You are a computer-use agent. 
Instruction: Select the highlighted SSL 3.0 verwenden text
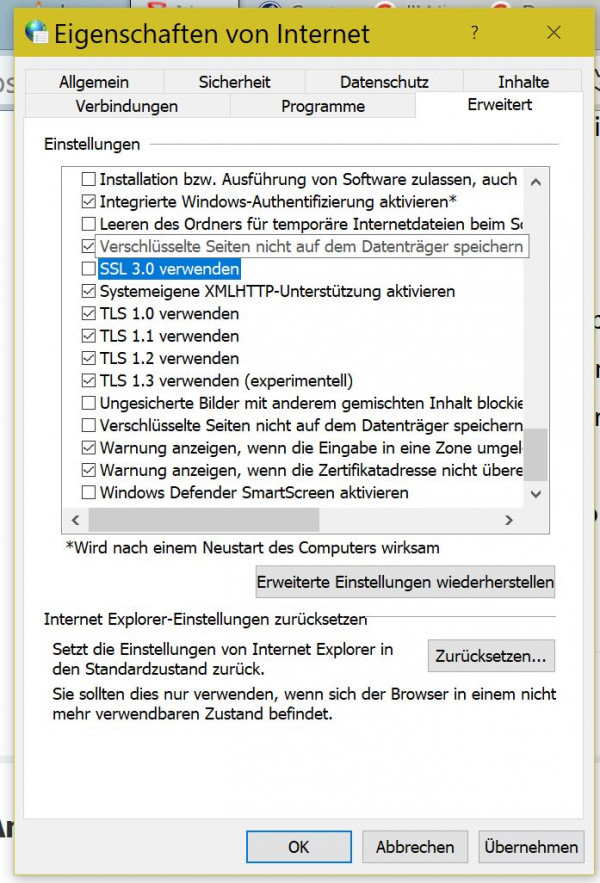(x=170, y=269)
